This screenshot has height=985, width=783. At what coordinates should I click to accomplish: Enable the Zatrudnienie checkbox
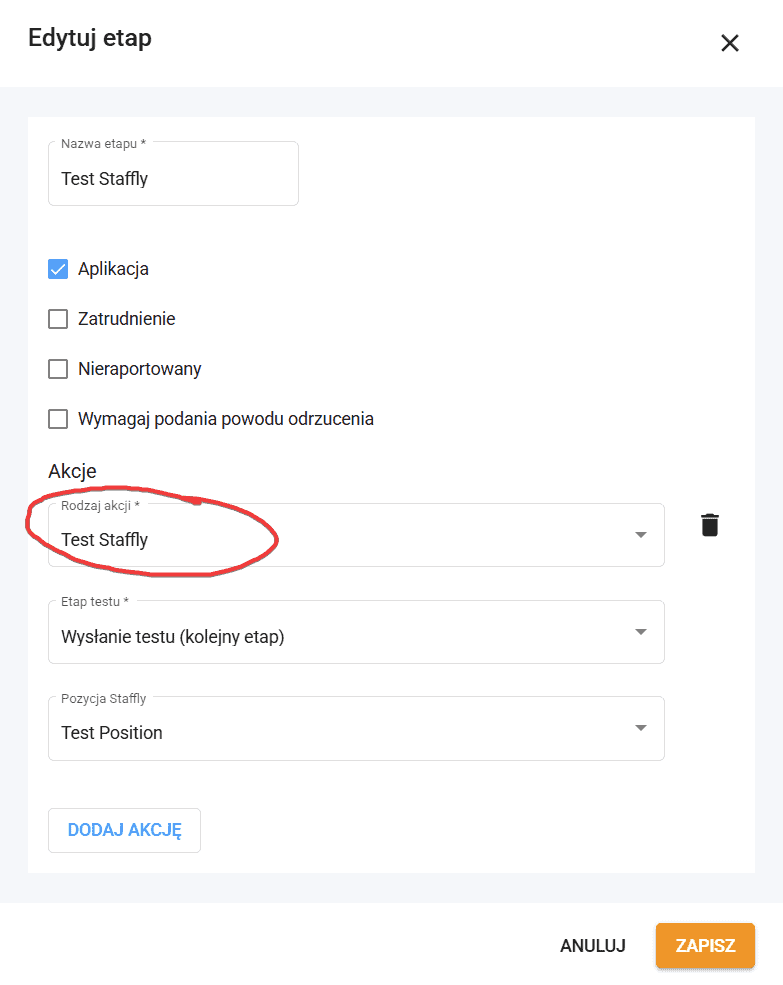click(58, 319)
